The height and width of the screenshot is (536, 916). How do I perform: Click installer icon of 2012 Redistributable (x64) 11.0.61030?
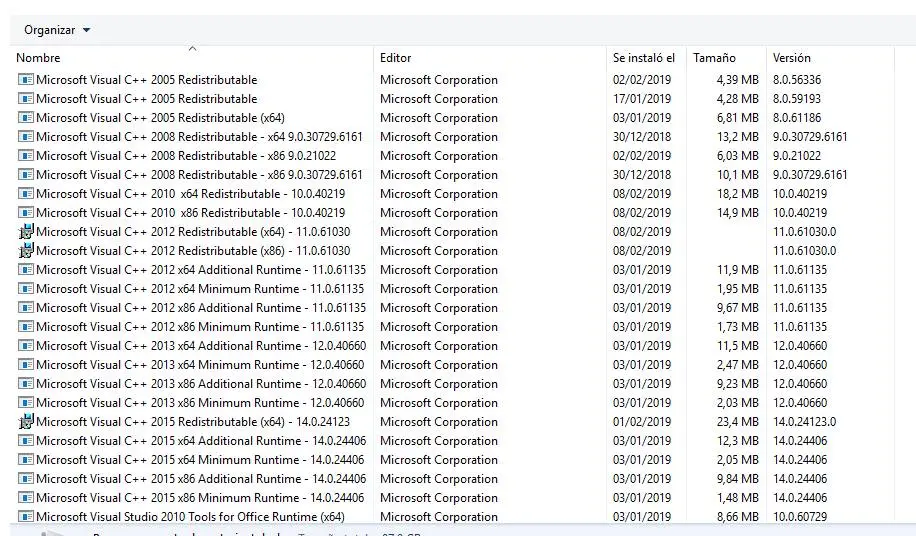26,232
